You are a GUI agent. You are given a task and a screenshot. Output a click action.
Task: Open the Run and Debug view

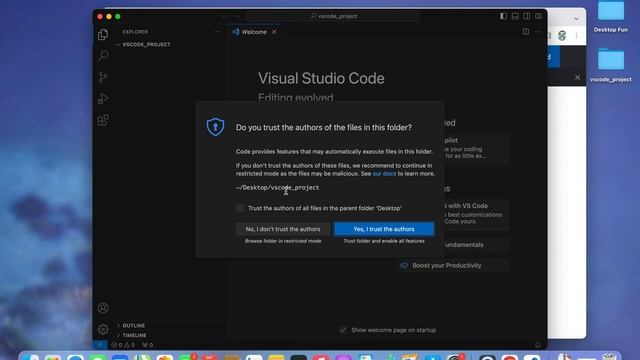(103, 99)
